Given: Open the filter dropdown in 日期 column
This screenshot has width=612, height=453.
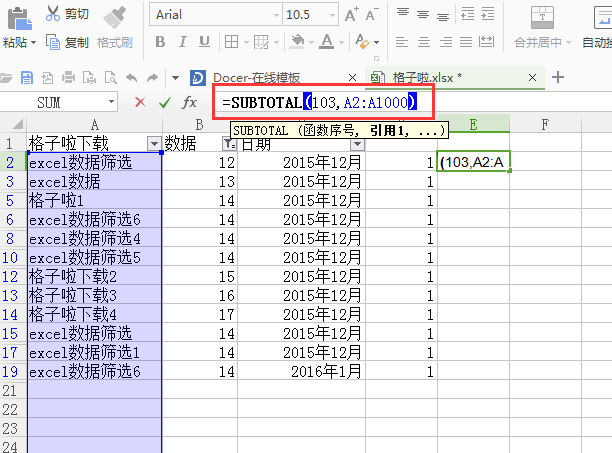Looking at the screenshot, I should [x=357, y=144].
